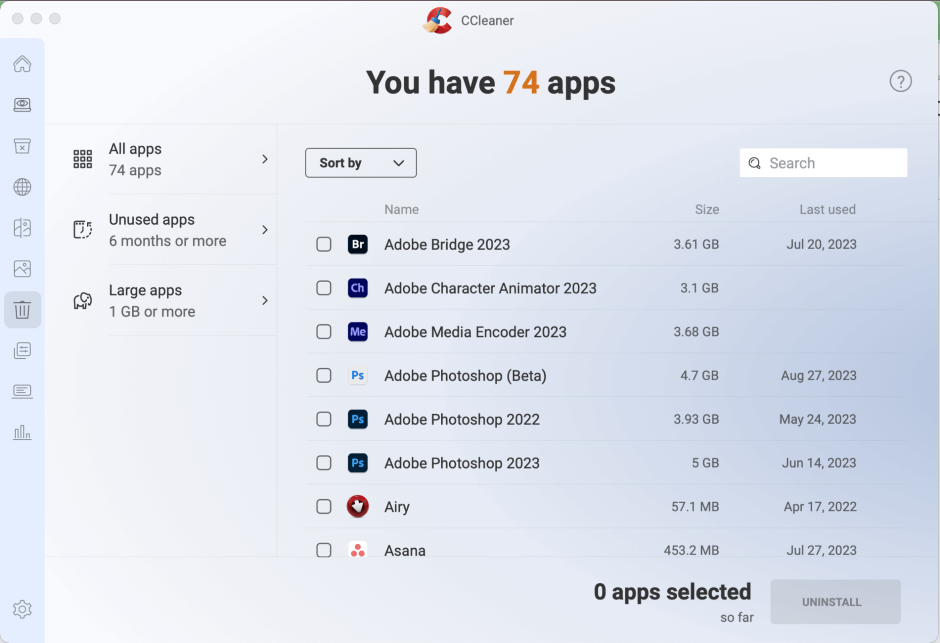Select the Airy app name
Screen dimensions: 940x643
397,507
